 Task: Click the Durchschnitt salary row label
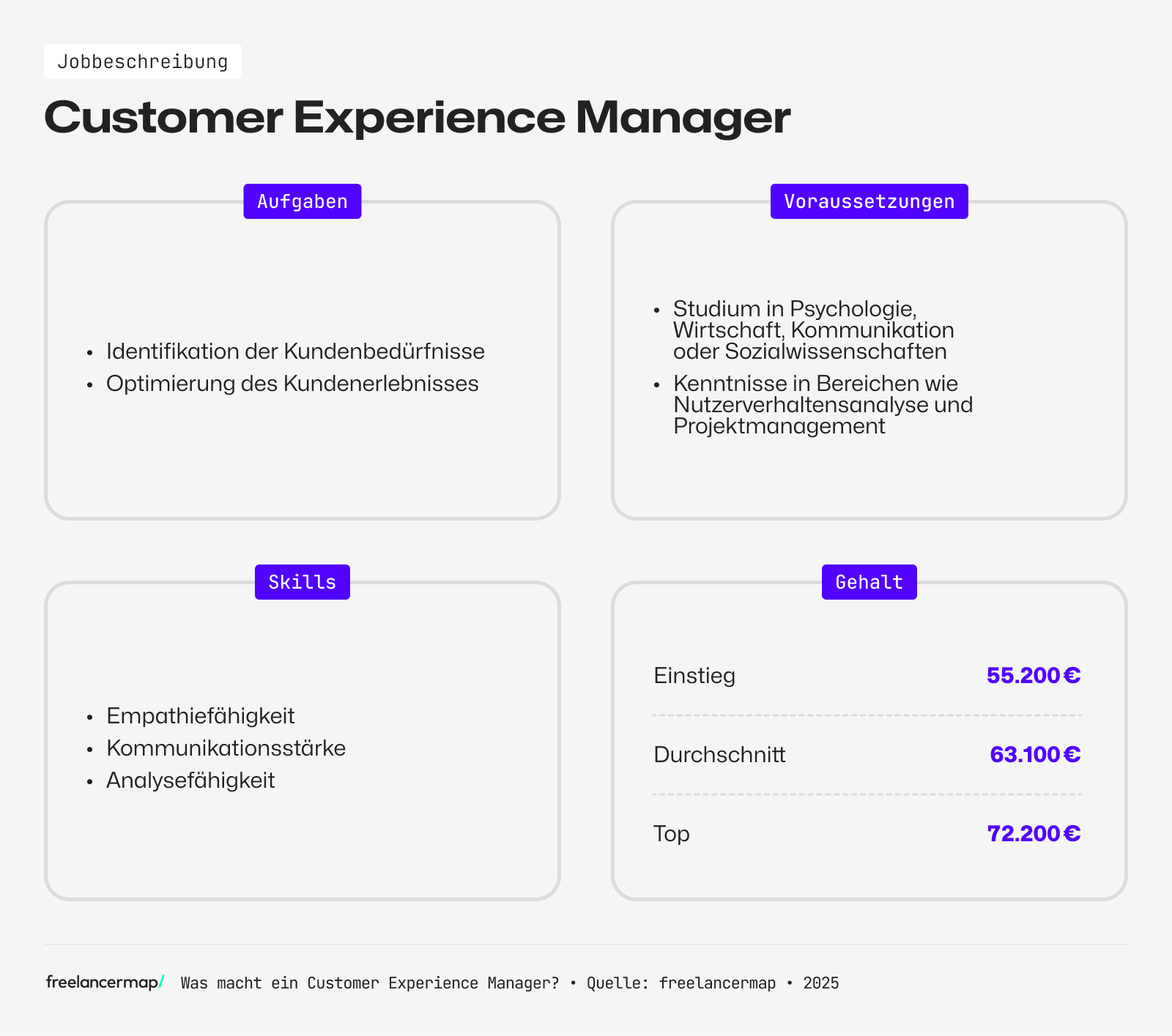(x=719, y=755)
